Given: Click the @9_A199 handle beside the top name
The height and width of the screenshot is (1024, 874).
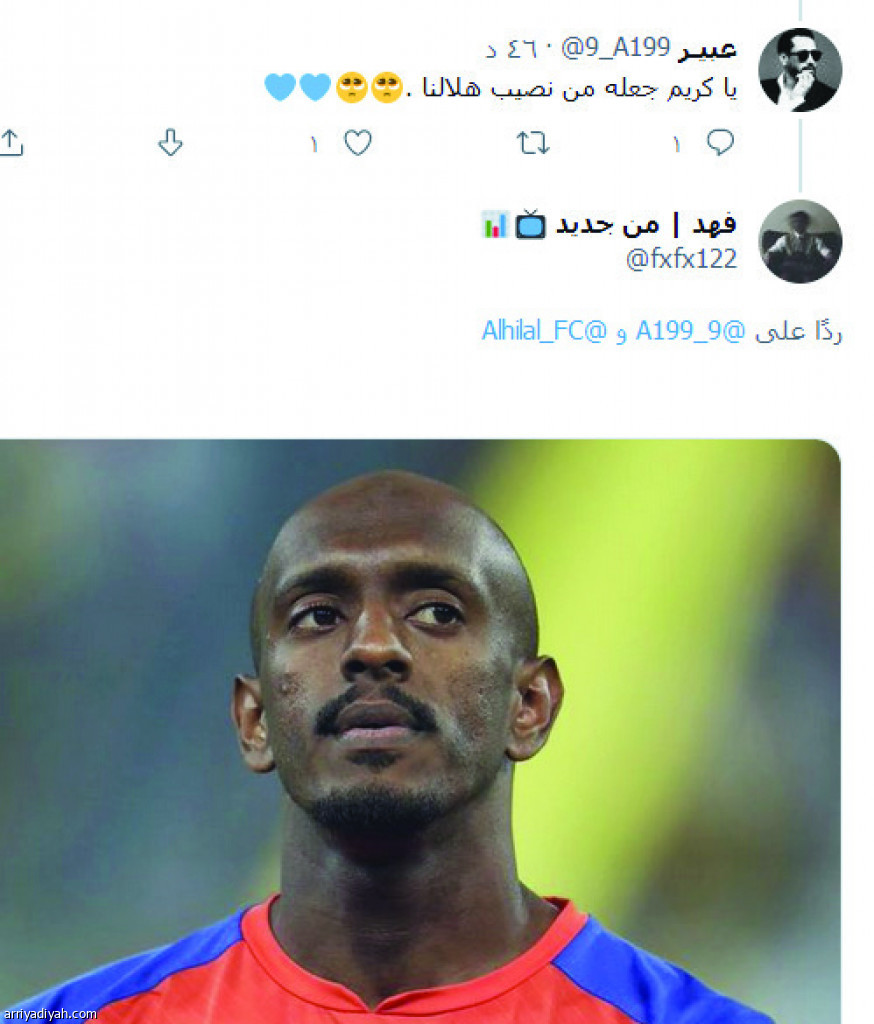Looking at the screenshot, I should pos(616,48).
